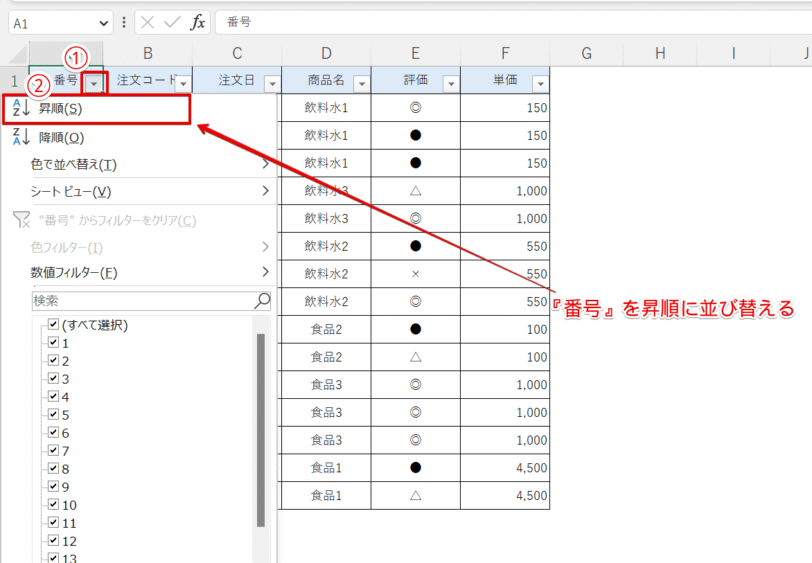This screenshot has width=812, height=563.
Task: Click 商品名 header cell
Action: [326, 80]
